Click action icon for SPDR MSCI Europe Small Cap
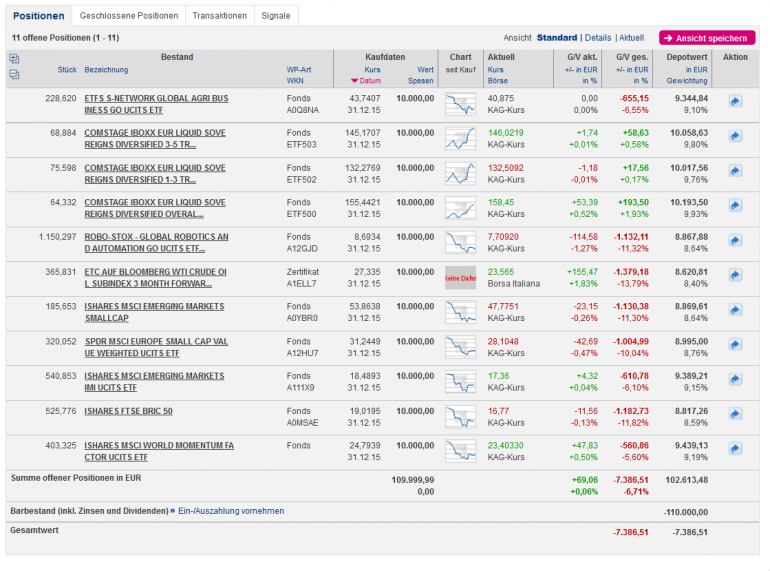This screenshot has width=770, height=571. [735, 345]
